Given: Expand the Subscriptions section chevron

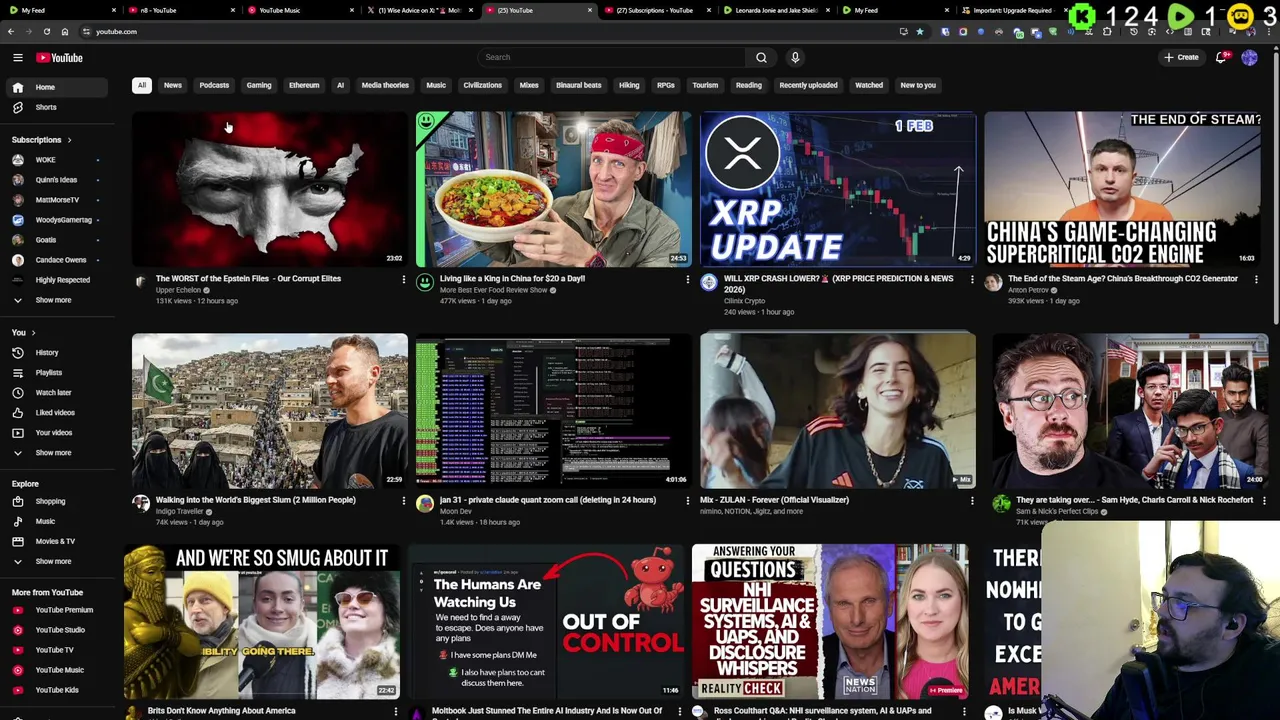Looking at the screenshot, I should click(69, 140).
